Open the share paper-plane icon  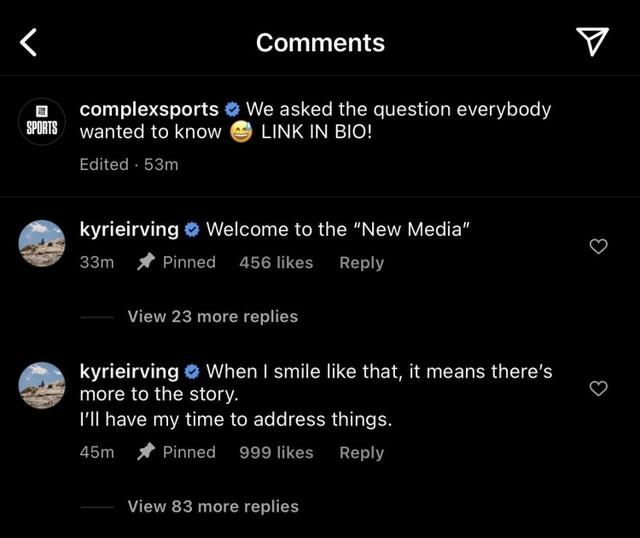click(592, 41)
